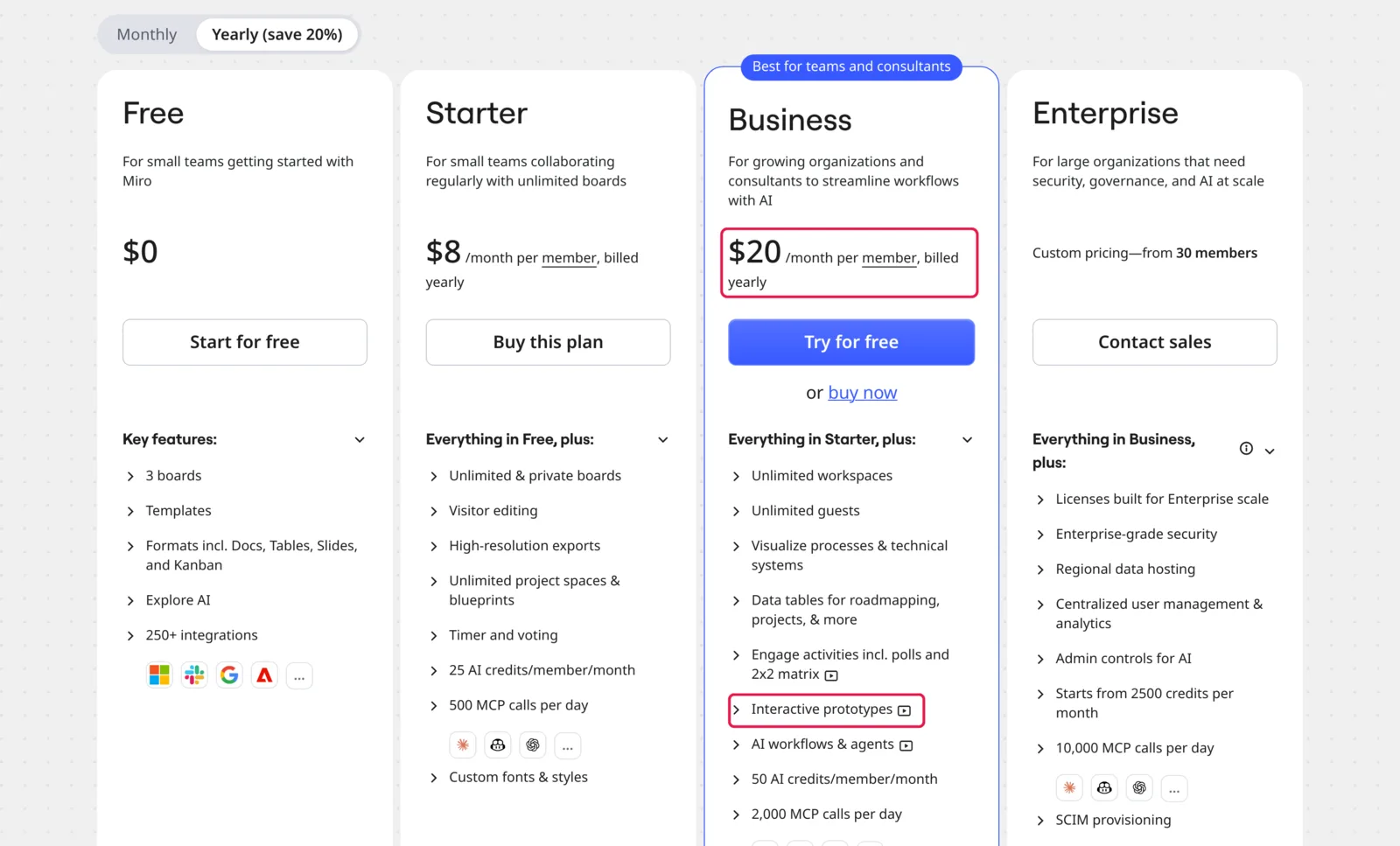Click the Slack integration icon in Free plan
The image size is (1400, 846).
tap(194, 675)
